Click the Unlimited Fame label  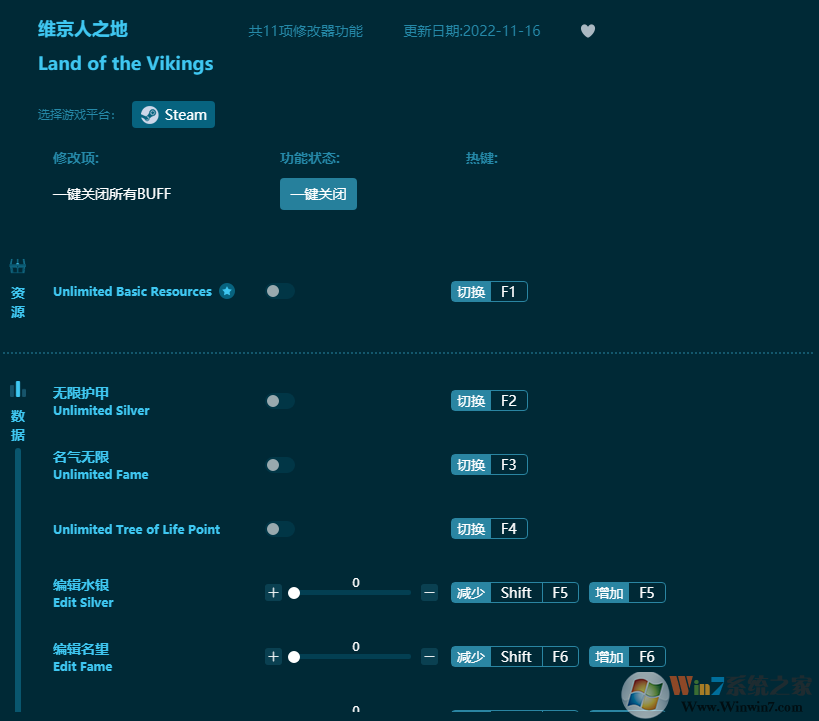click(x=101, y=475)
